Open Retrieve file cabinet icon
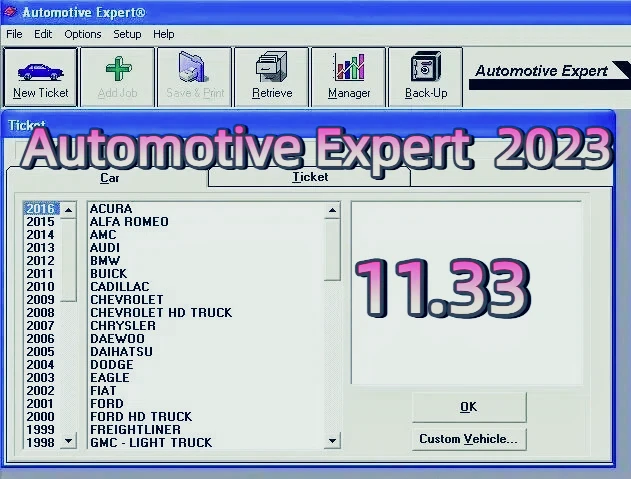 pos(272,67)
